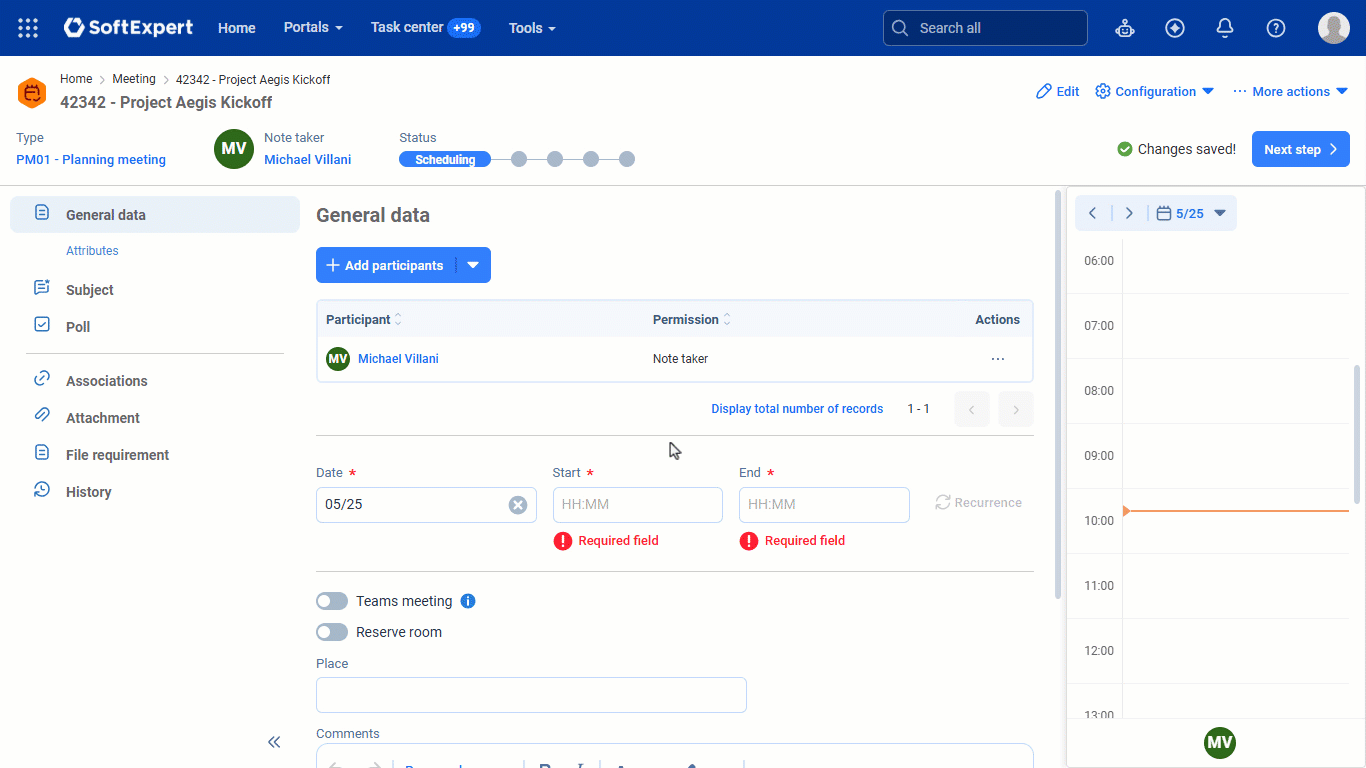Click Display total number of records link
This screenshot has height=768, width=1366.
coord(797,409)
